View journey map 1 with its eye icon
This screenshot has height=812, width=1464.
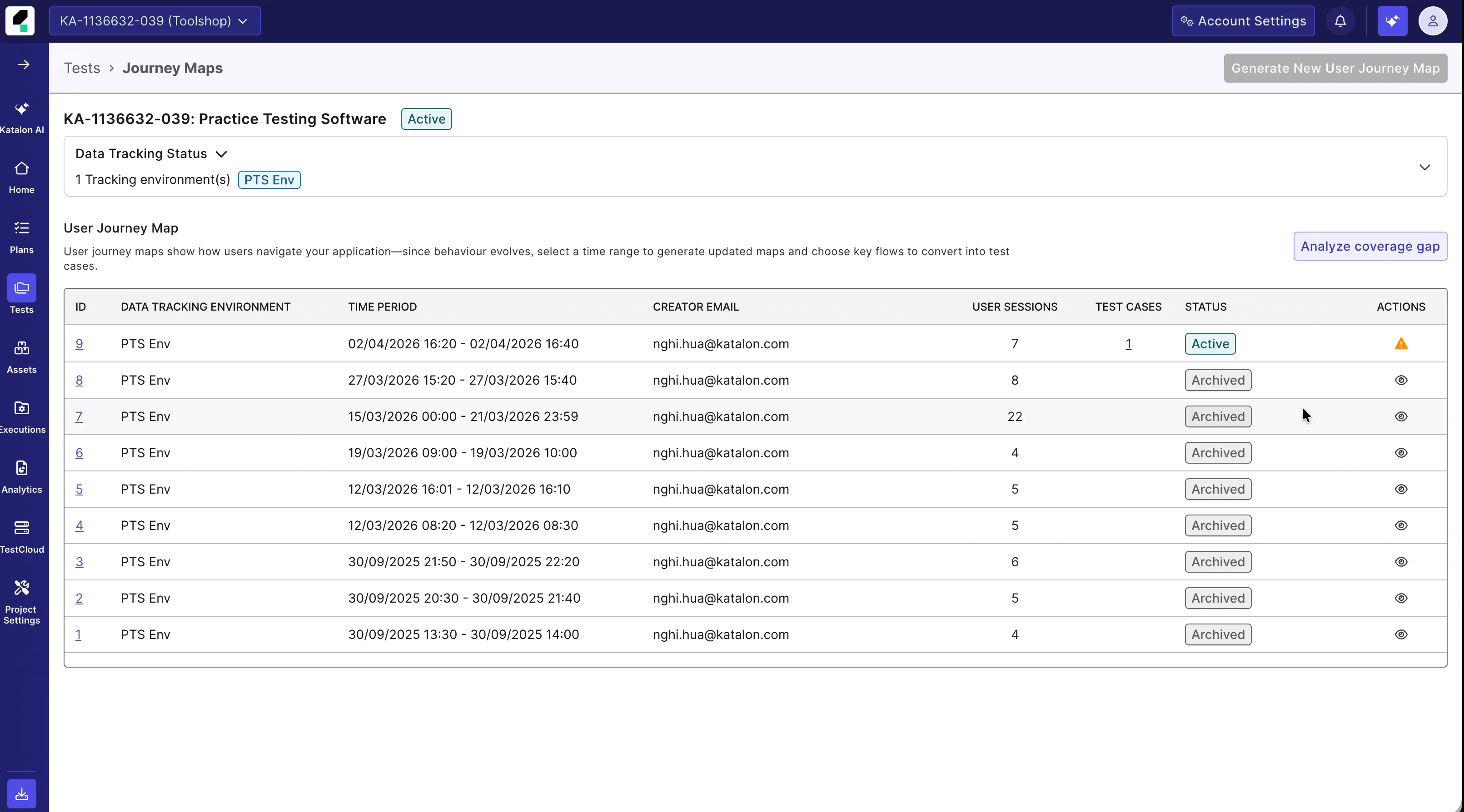point(1401,634)
